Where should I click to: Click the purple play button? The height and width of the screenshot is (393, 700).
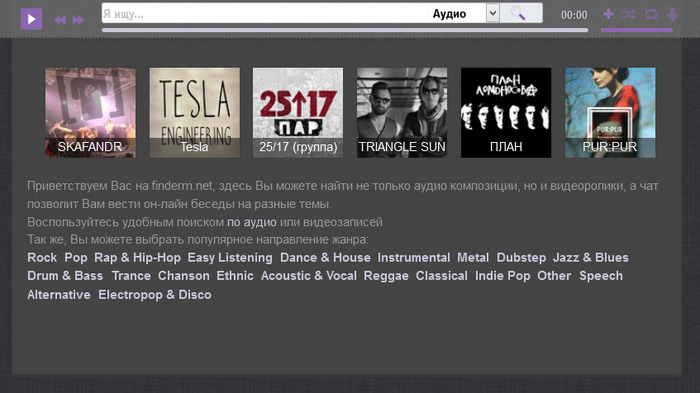31,19
